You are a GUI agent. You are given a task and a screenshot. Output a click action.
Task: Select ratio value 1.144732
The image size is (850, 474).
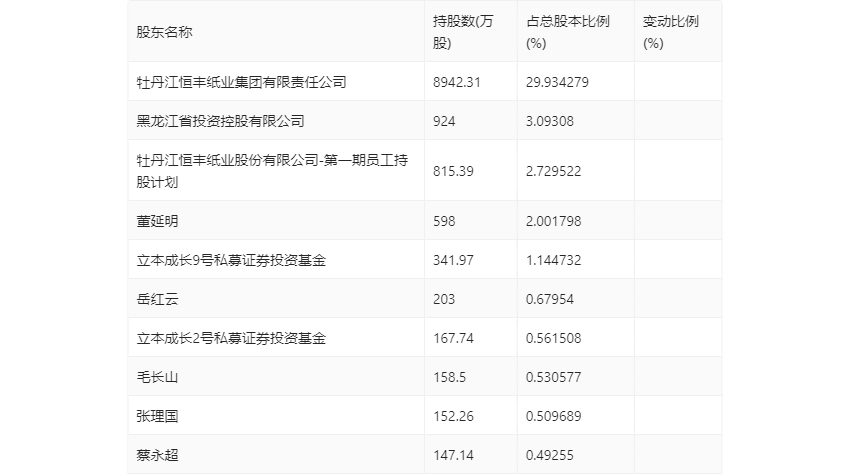point(553,260)
